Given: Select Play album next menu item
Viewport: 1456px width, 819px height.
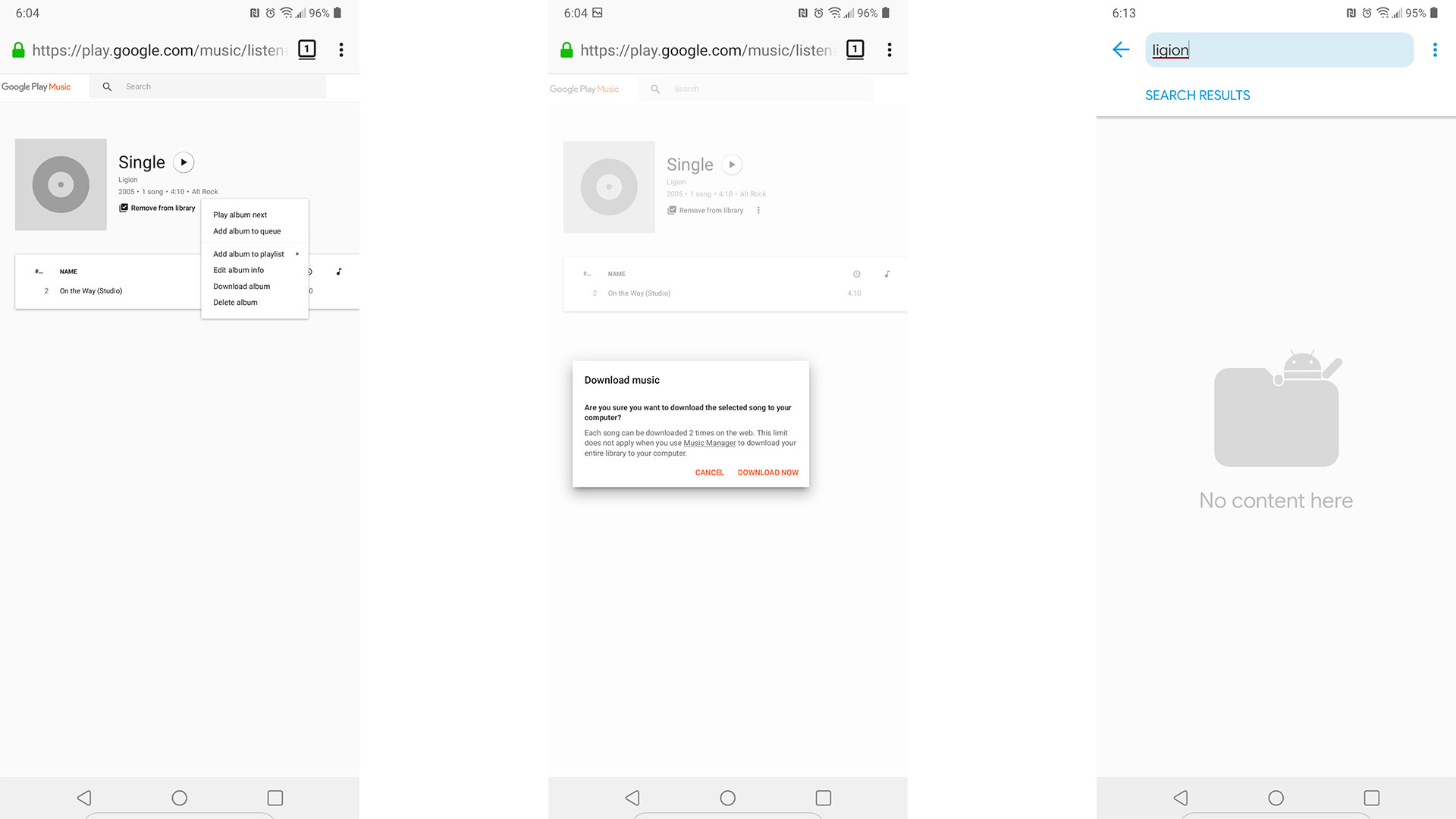Looking at the screenshot, I should (x=240, y=214).
